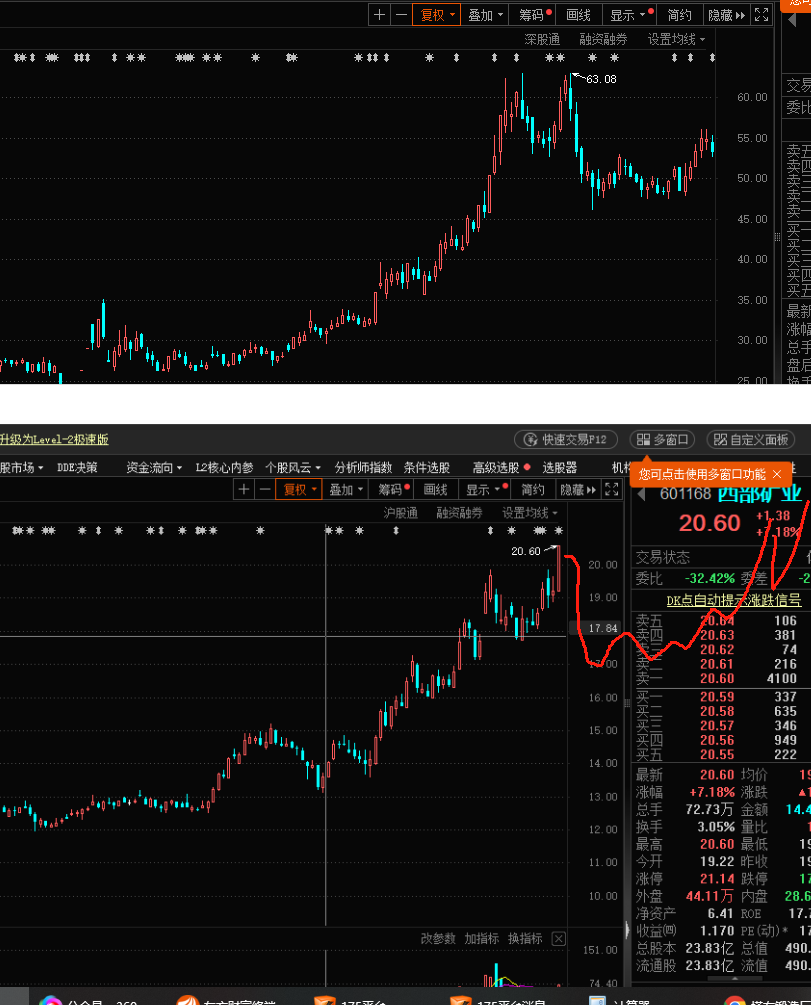The width and height of the screenshot is (811, 1005).
Task: Click the 20.60 high price marker on the lower chart
Action: pyautogui.click(x=526, y=551)
